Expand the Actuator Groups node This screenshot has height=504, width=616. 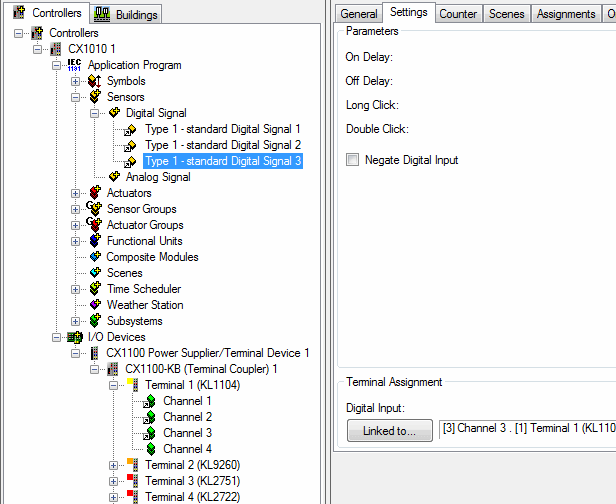pos(75,225)
